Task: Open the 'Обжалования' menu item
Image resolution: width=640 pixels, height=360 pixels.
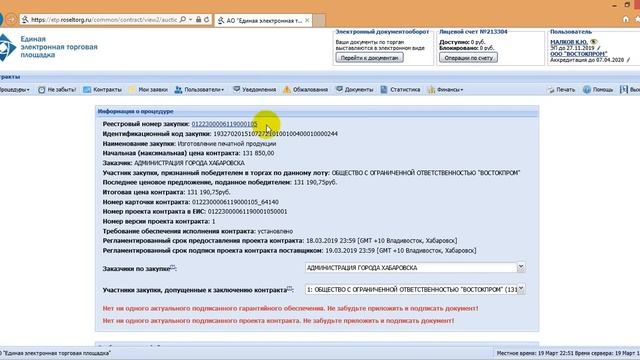Action: pos(310,89)
